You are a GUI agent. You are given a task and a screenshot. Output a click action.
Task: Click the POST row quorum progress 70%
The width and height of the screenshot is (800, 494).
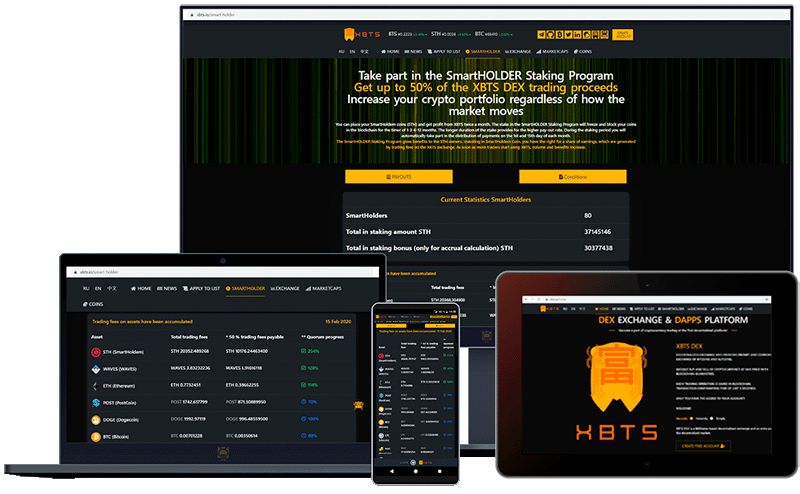(309, 402)
